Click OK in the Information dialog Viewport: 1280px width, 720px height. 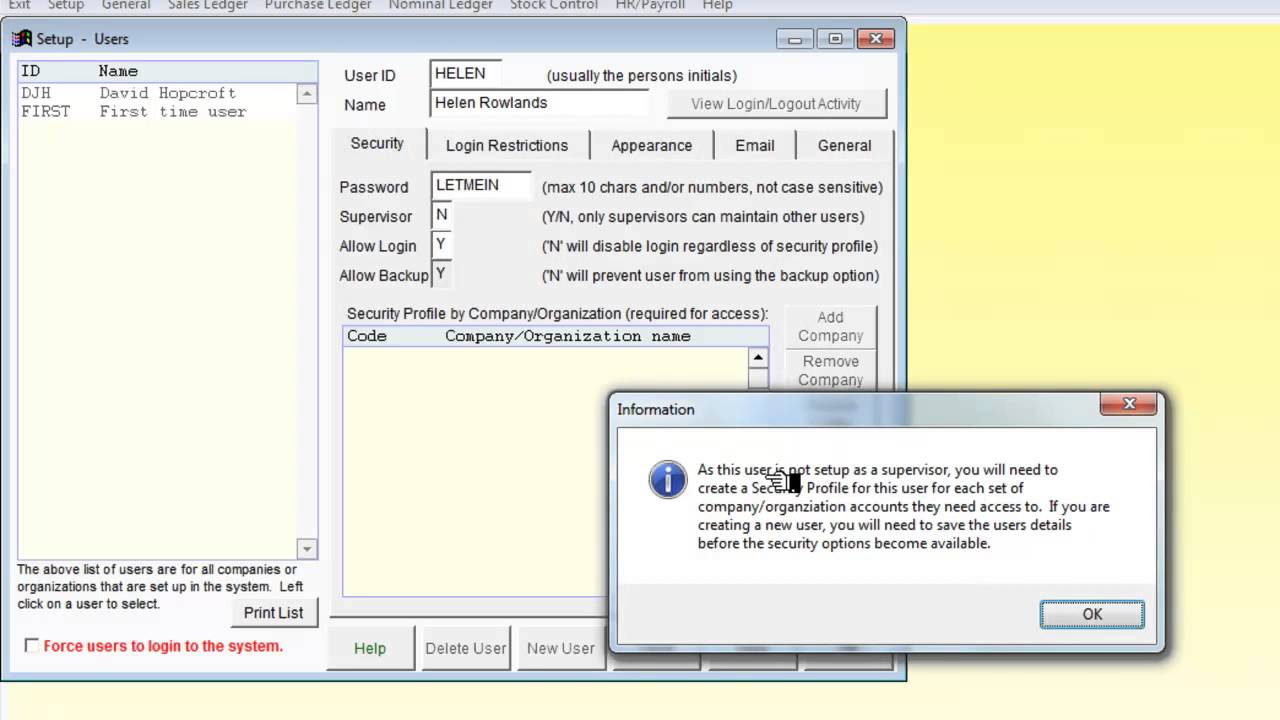pyautogui.click(x=1092, y=614)
